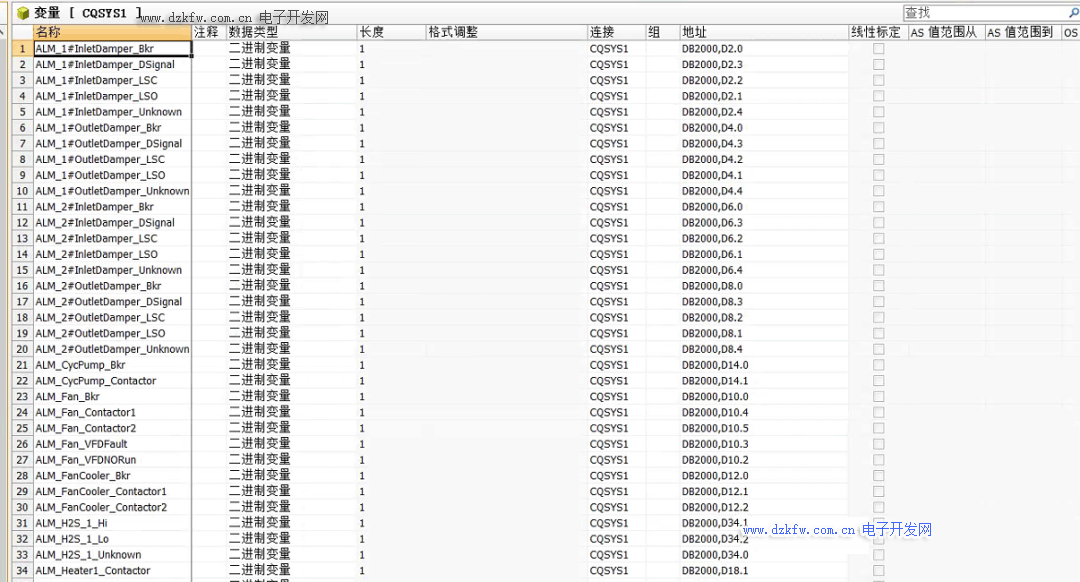Select the ALM_FanCooler_Contactor1 name cell

112,492
